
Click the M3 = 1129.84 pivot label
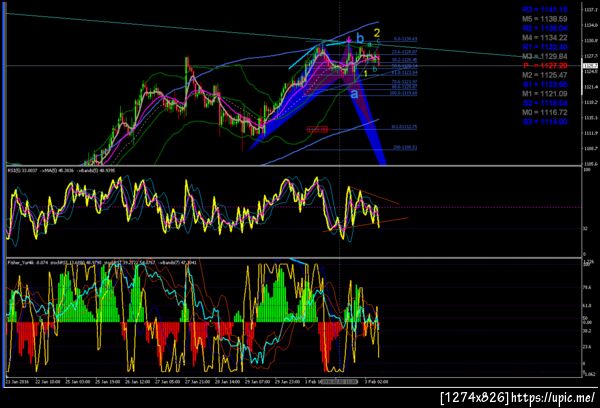coord(545,56)
